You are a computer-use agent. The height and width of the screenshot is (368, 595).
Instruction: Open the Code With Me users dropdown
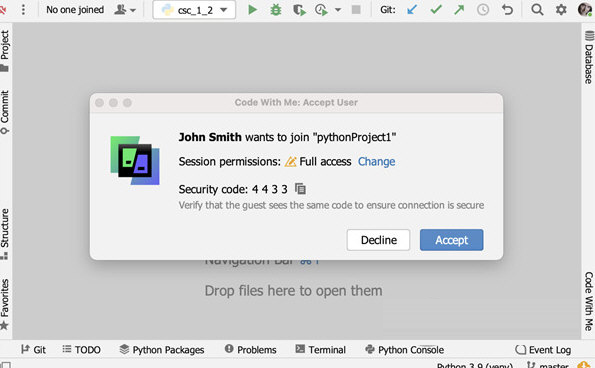point(125,9)
